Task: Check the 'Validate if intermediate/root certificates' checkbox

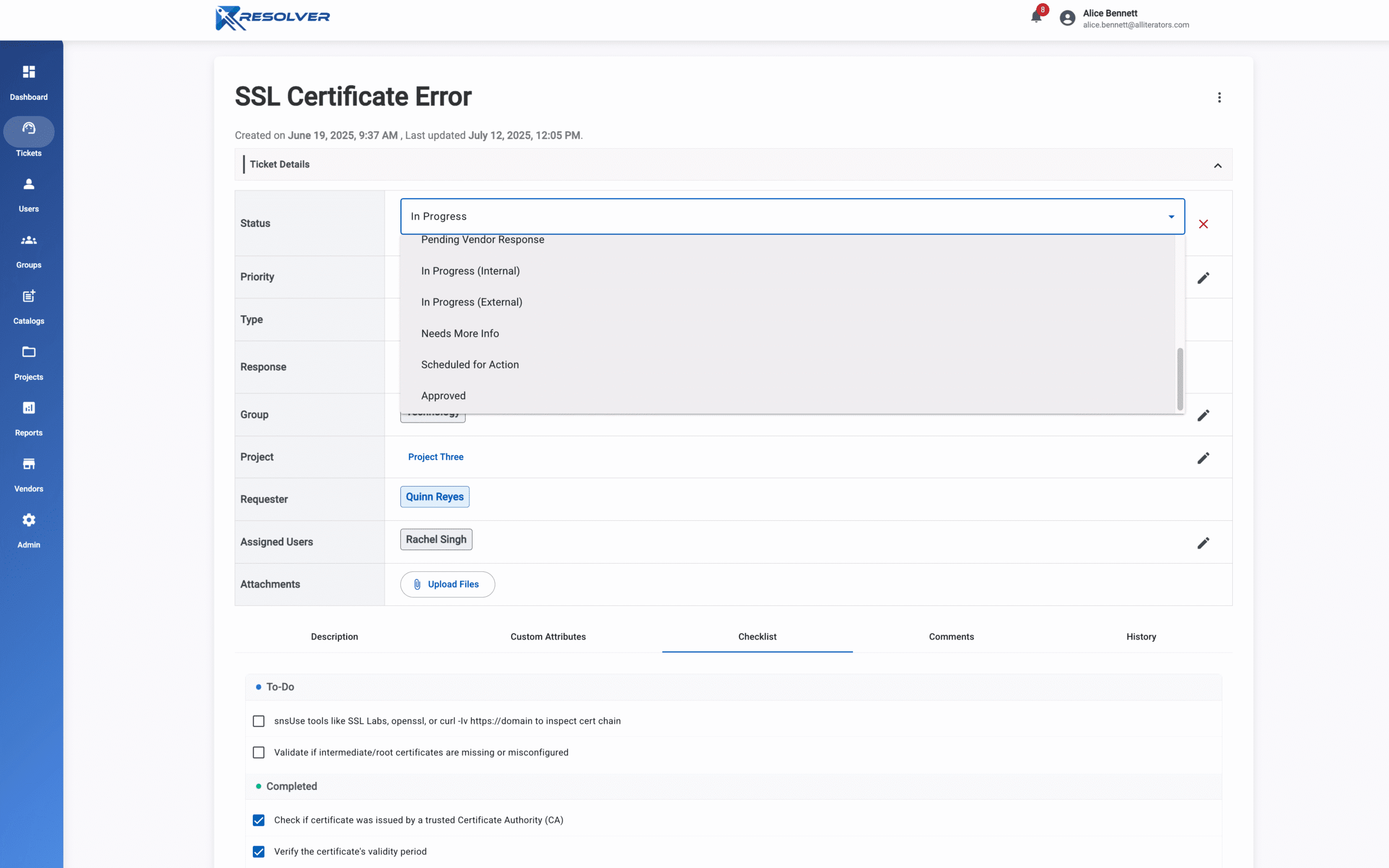Action: point(259,752)
